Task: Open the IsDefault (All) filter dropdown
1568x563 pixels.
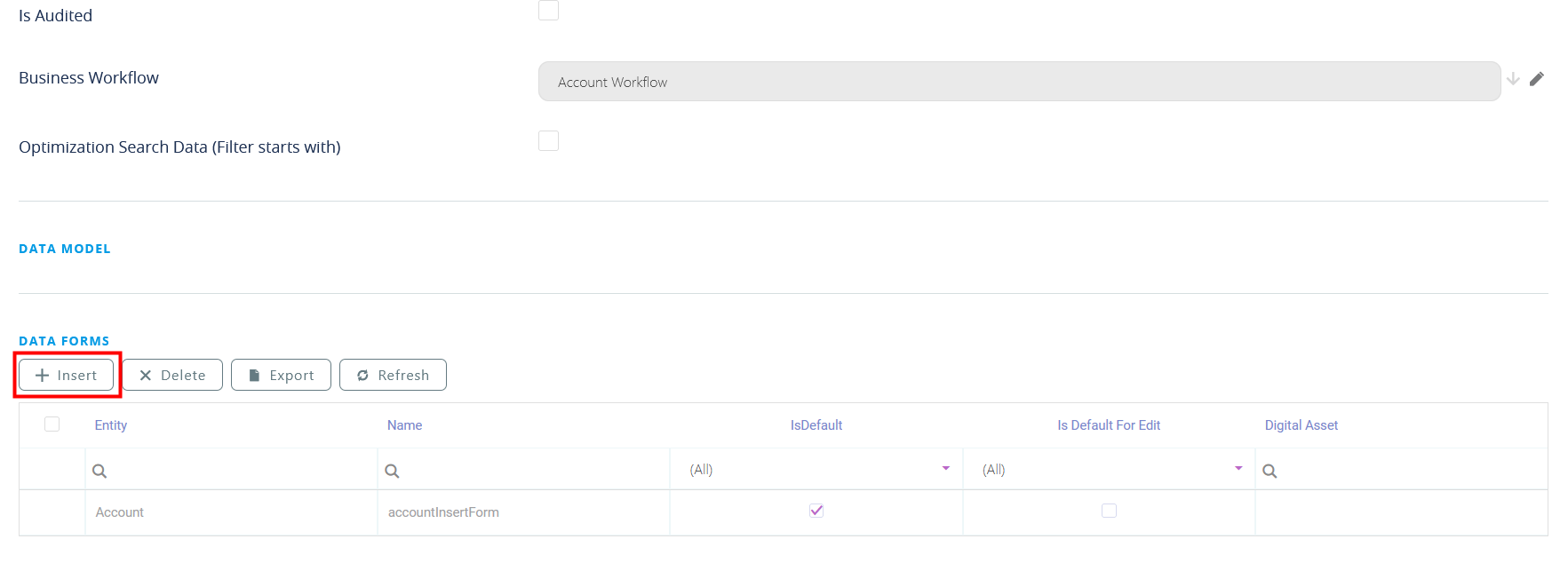Action: (x=945, y=469)
